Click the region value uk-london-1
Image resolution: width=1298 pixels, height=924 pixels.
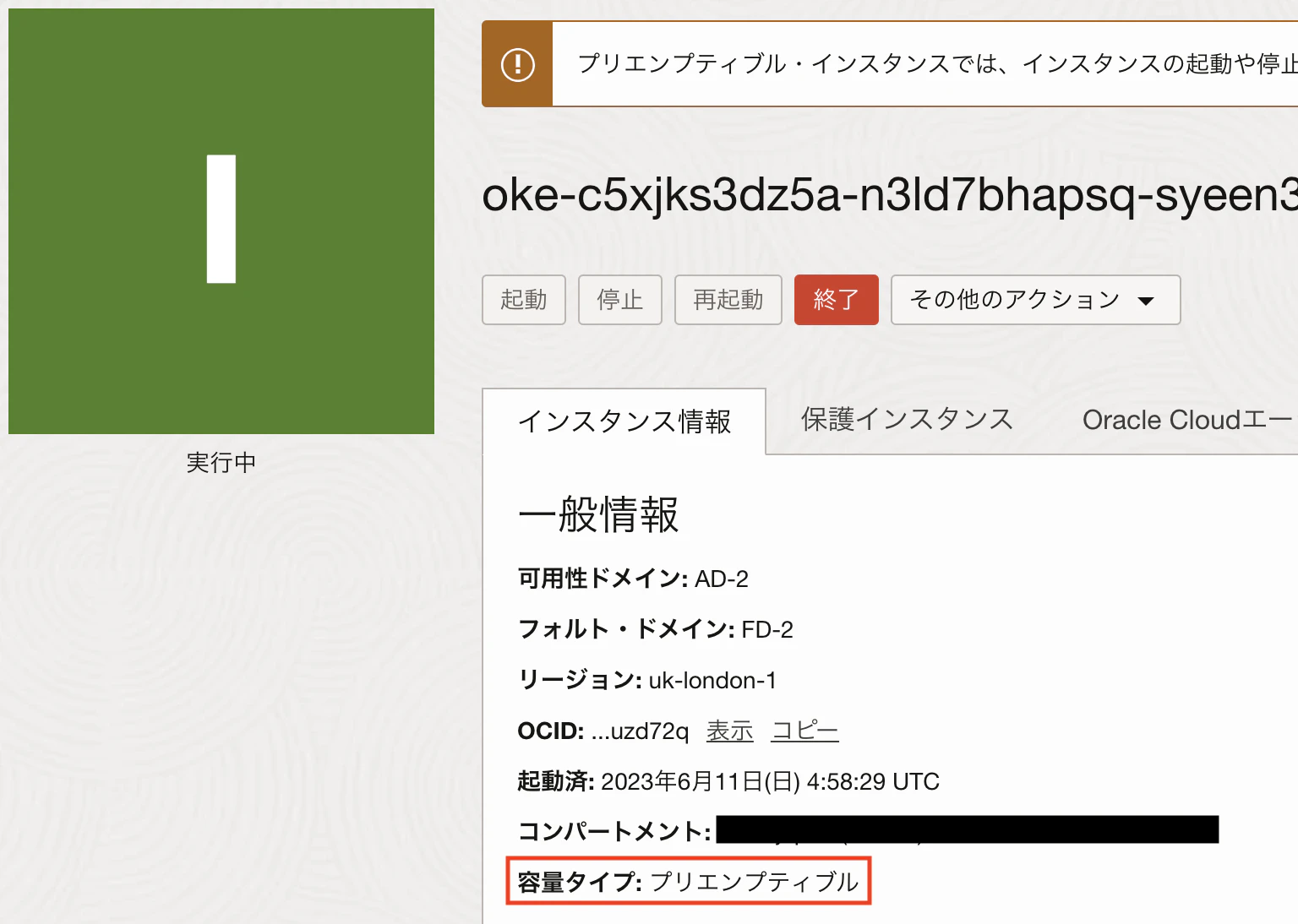[712, 680]
